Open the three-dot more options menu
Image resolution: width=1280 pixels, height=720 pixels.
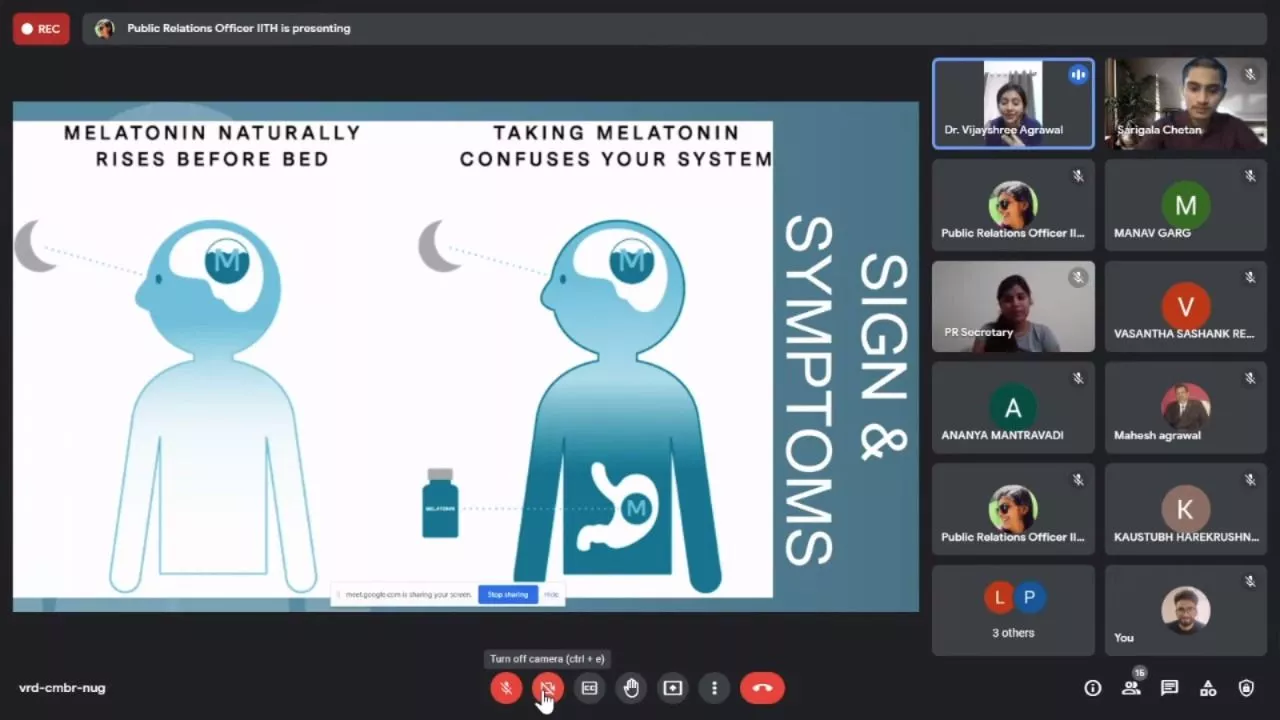(714, 688)
